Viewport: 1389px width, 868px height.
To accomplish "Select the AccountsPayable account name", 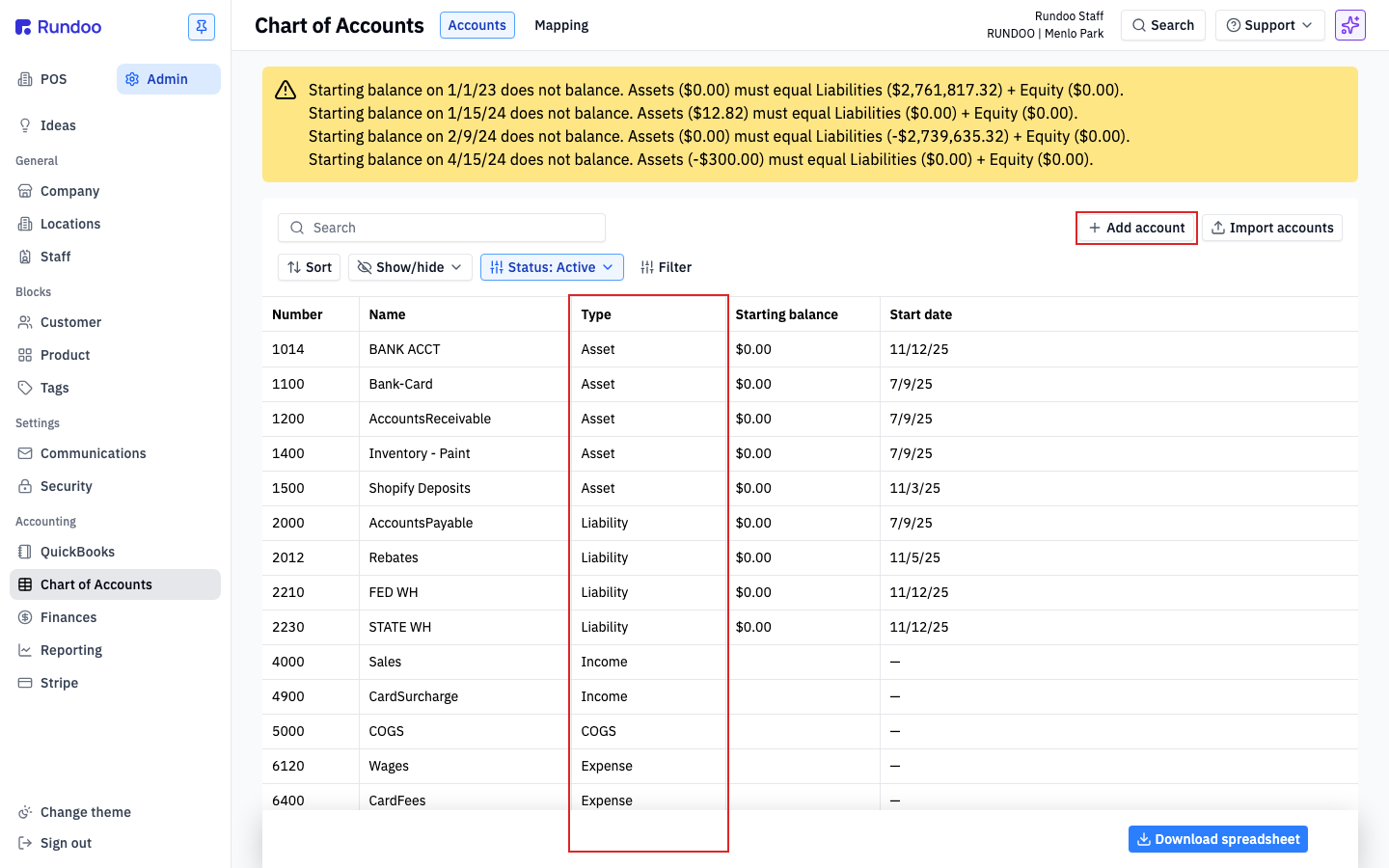I will coord(421,523).
